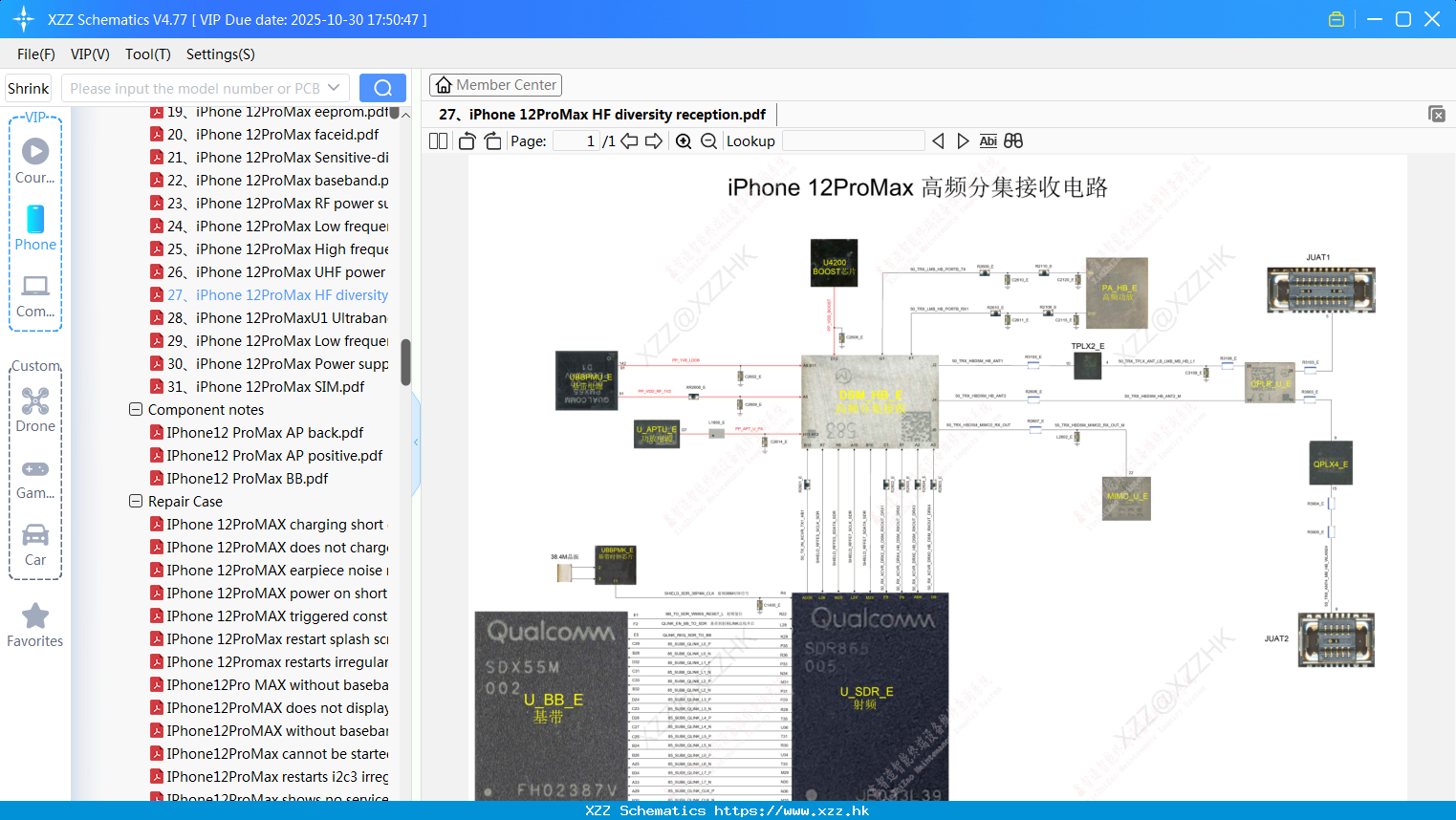
Task: Click the status bar link www.xzz.hk
Action: (792, 810)
